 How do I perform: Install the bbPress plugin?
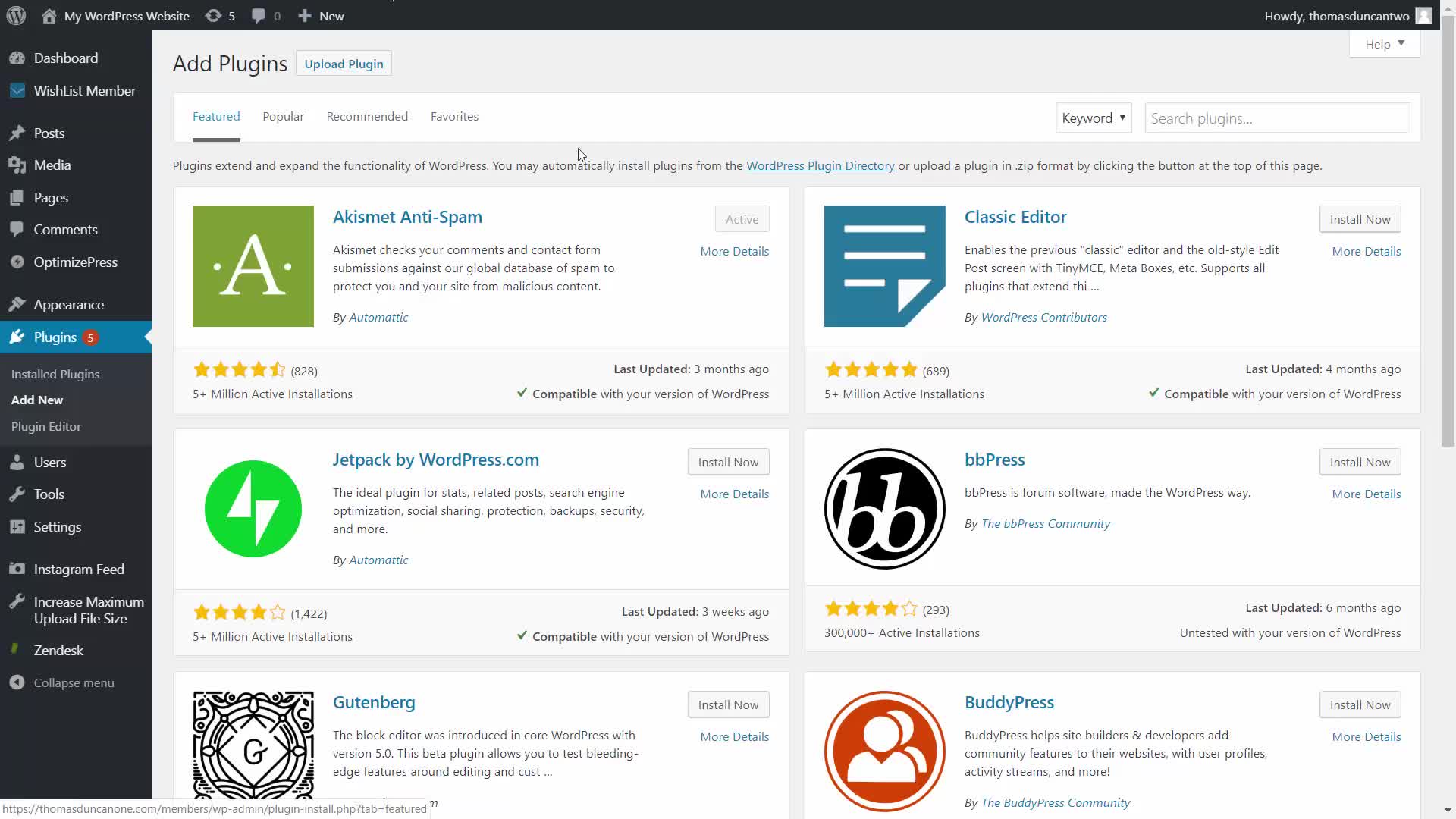pyautogui.click(x=1360, y=462)
